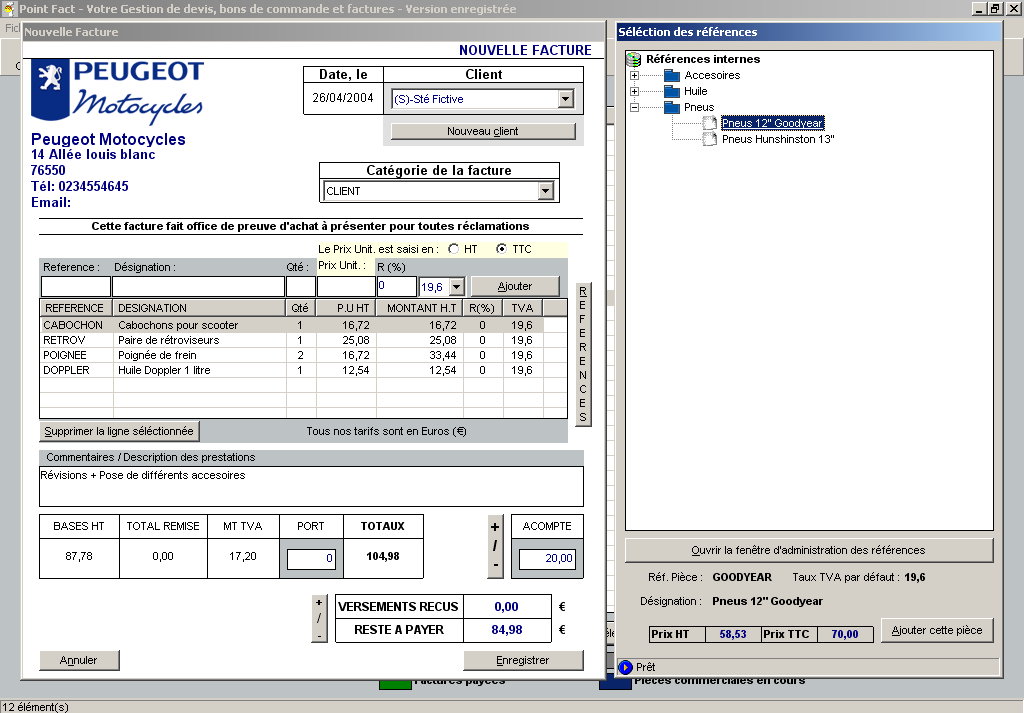Click the Nouveau client button
Viewport: 1024px width, 713px height.
pos(483,131)
